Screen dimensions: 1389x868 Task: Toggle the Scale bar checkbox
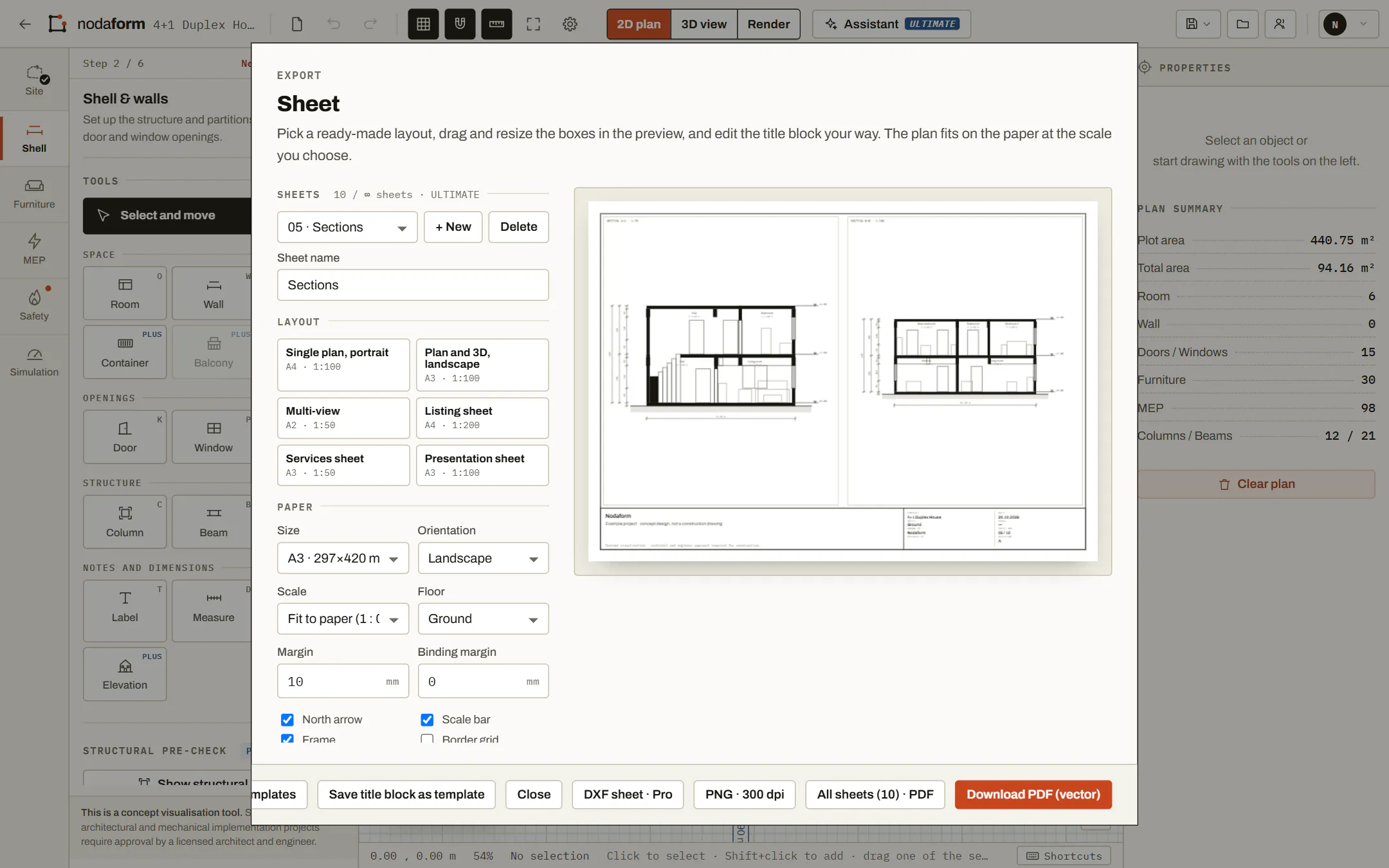click(x=427, y=719)
